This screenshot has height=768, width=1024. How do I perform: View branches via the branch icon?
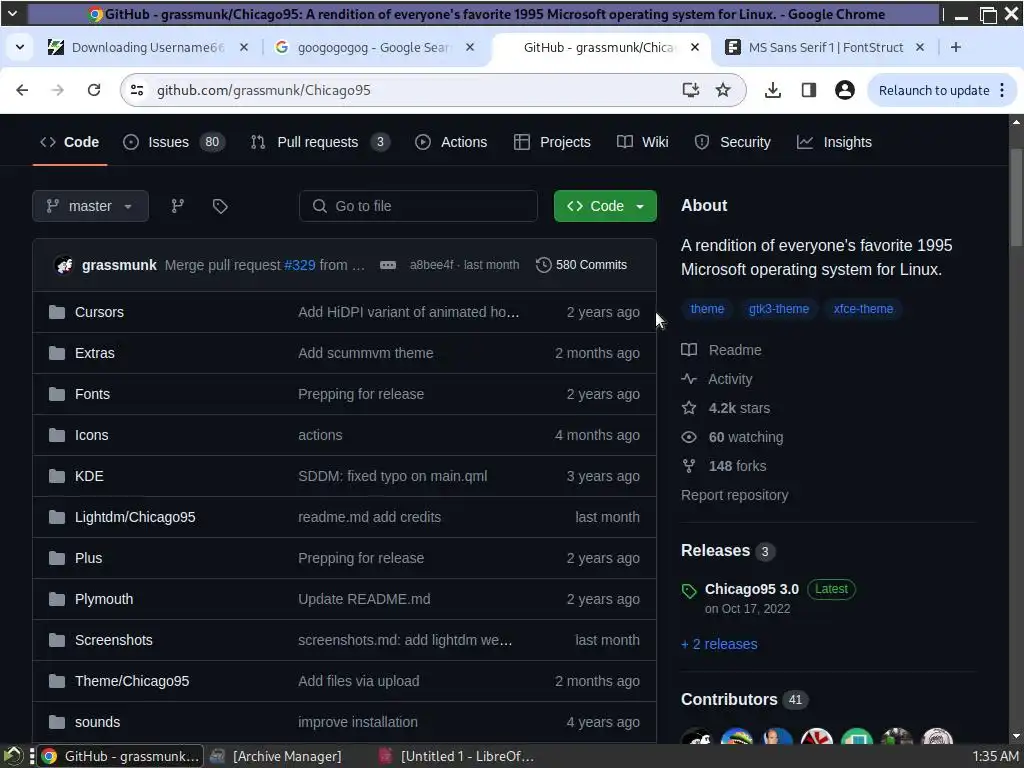tap(178, 206)
